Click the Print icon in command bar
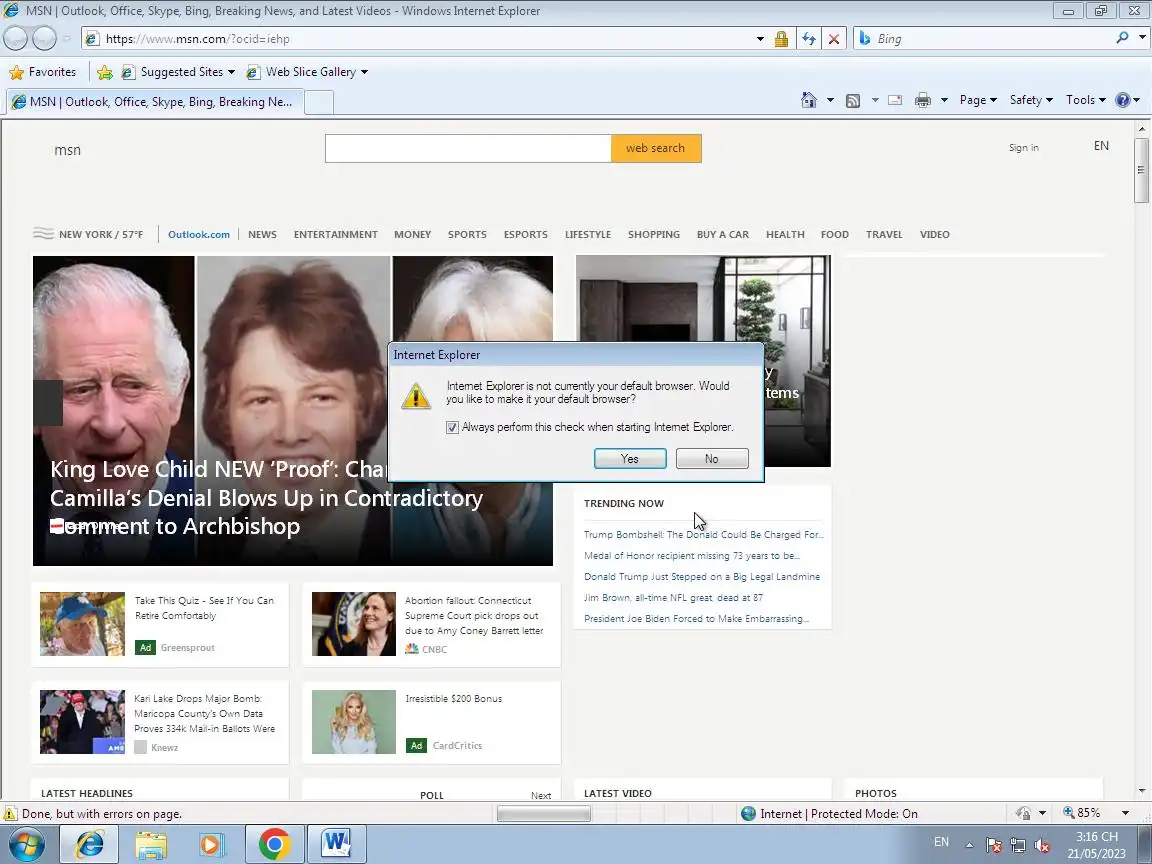This screenshot has width=1152, height=864. 923,101
